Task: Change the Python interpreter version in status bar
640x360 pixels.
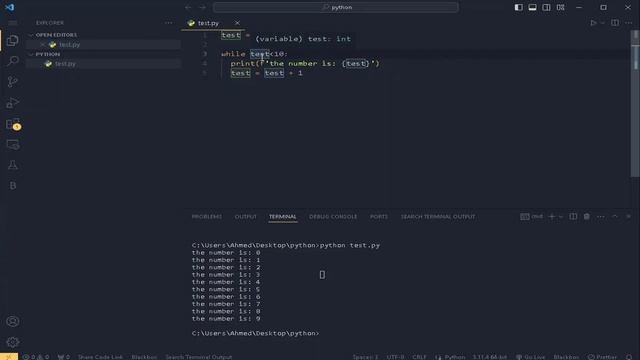Action: coord(490,357)
